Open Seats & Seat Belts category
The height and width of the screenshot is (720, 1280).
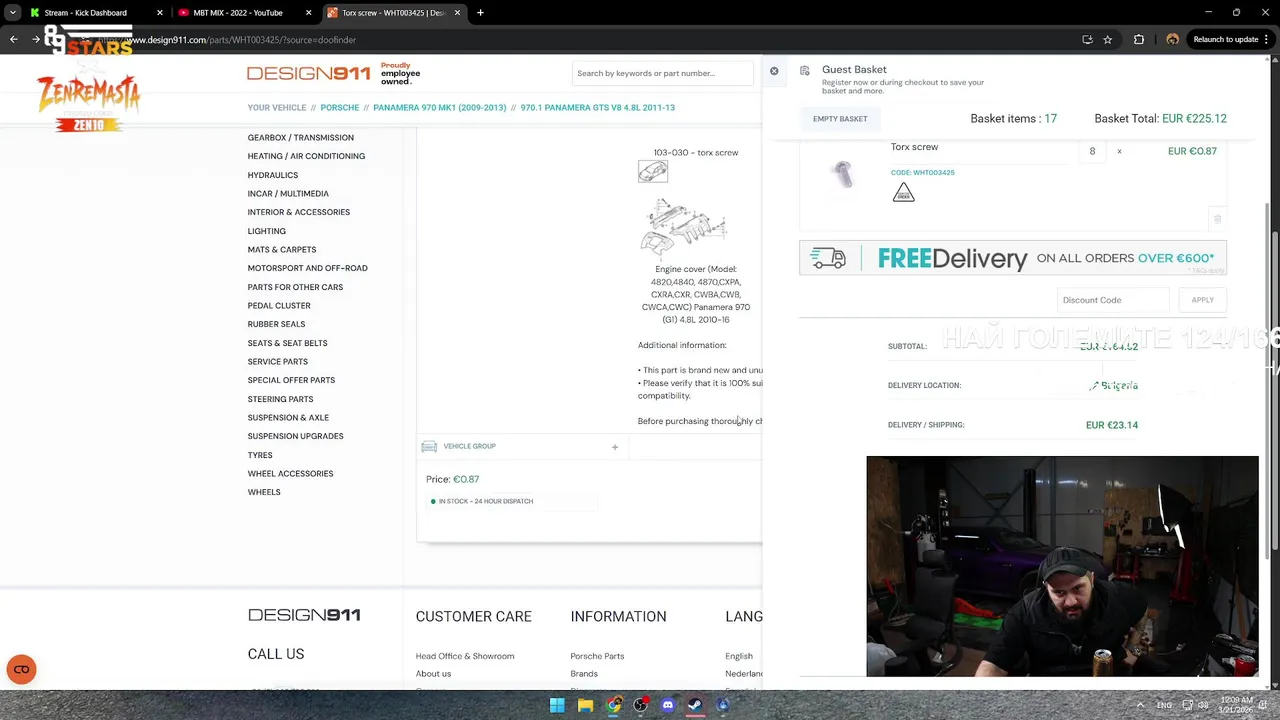[x=287, y=343]
